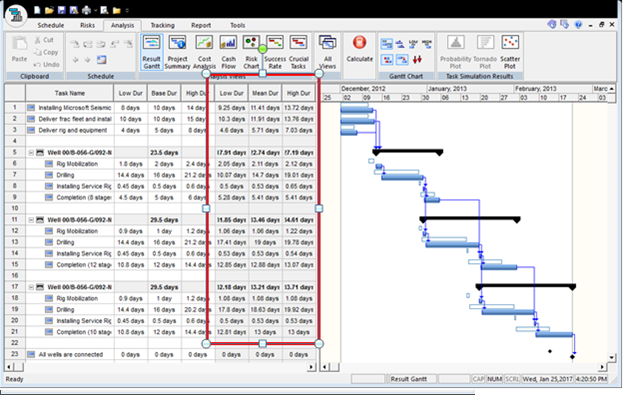Open the Crucial Tasks view
This screenshot has width=624, height=396.
(298, 52)
